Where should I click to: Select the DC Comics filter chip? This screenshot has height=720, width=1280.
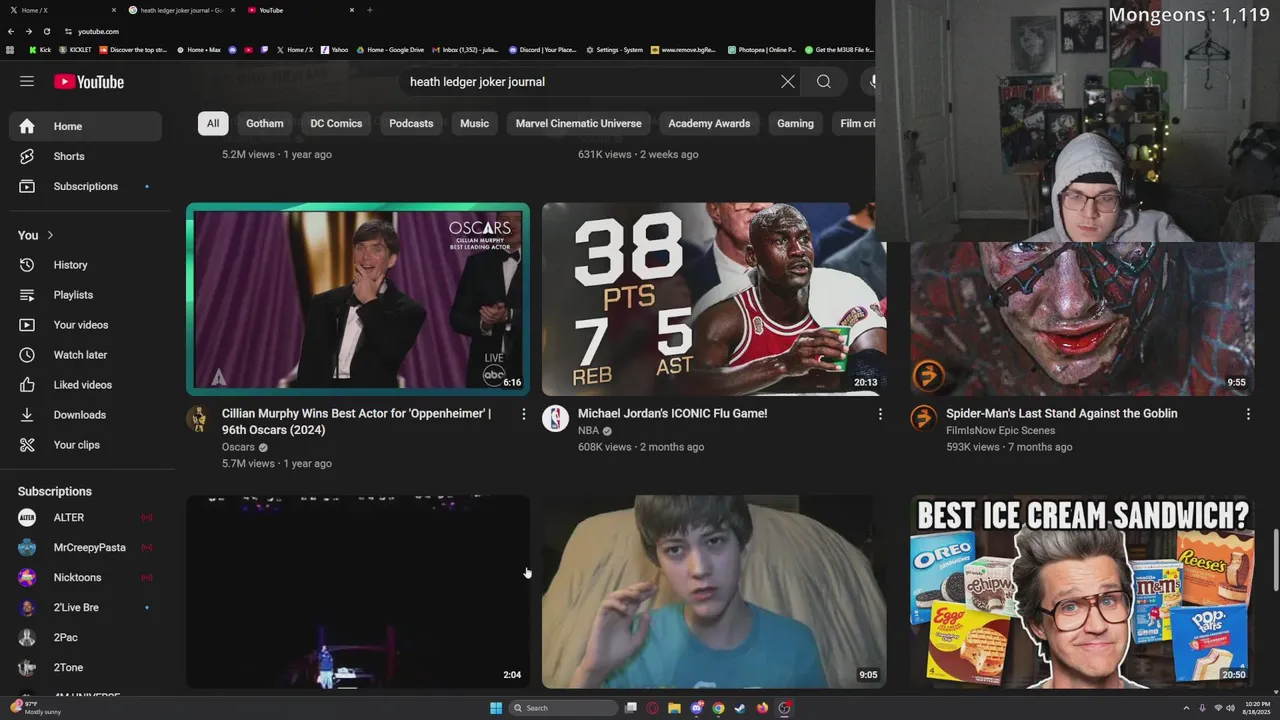[x=336, y=124]
